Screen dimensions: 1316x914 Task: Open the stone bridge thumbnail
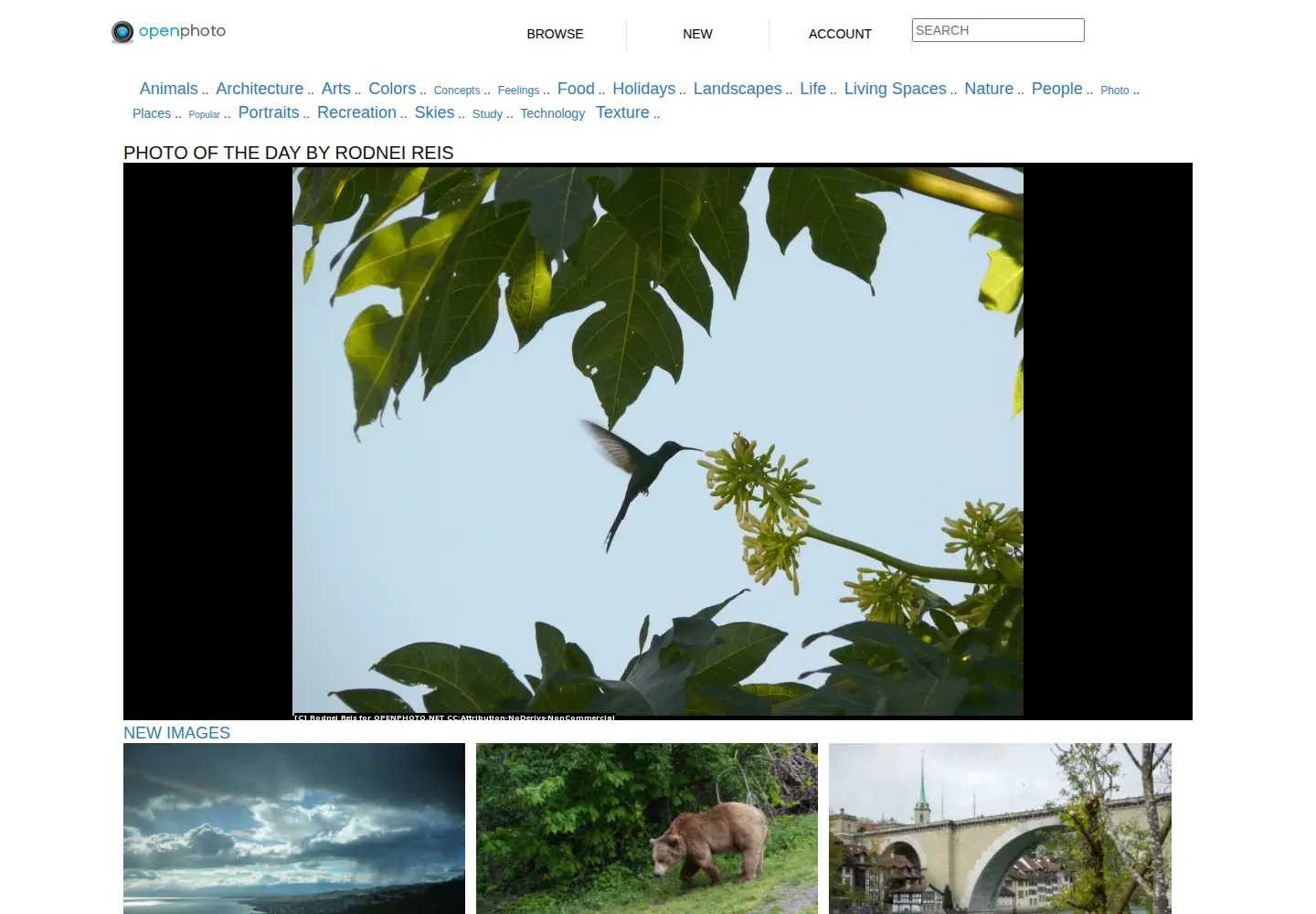click(x=1000, y=828)
